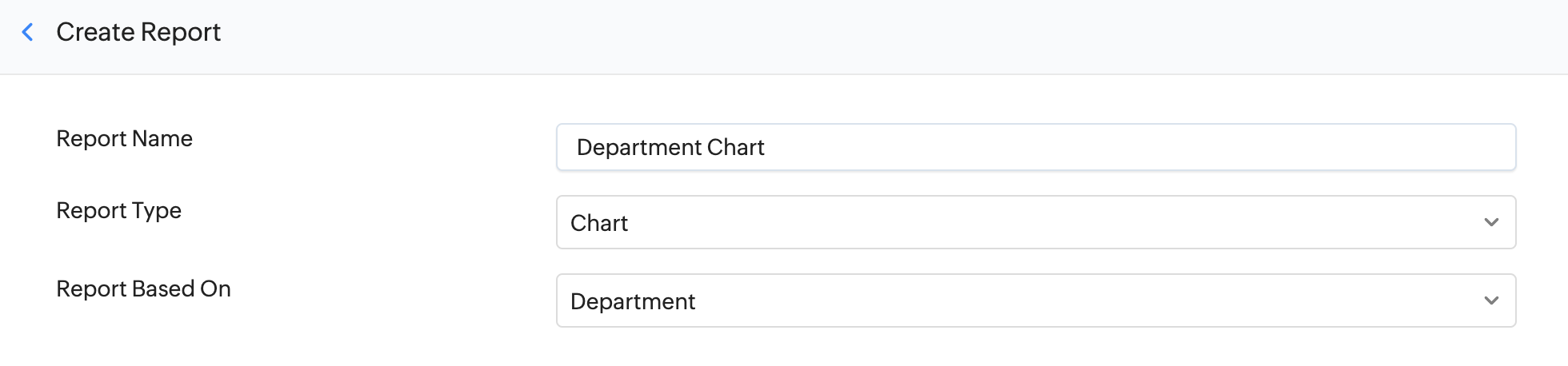Focus the empty area of Report Name box
The height and width of the screenshot is (366, 1568).
1120,147
